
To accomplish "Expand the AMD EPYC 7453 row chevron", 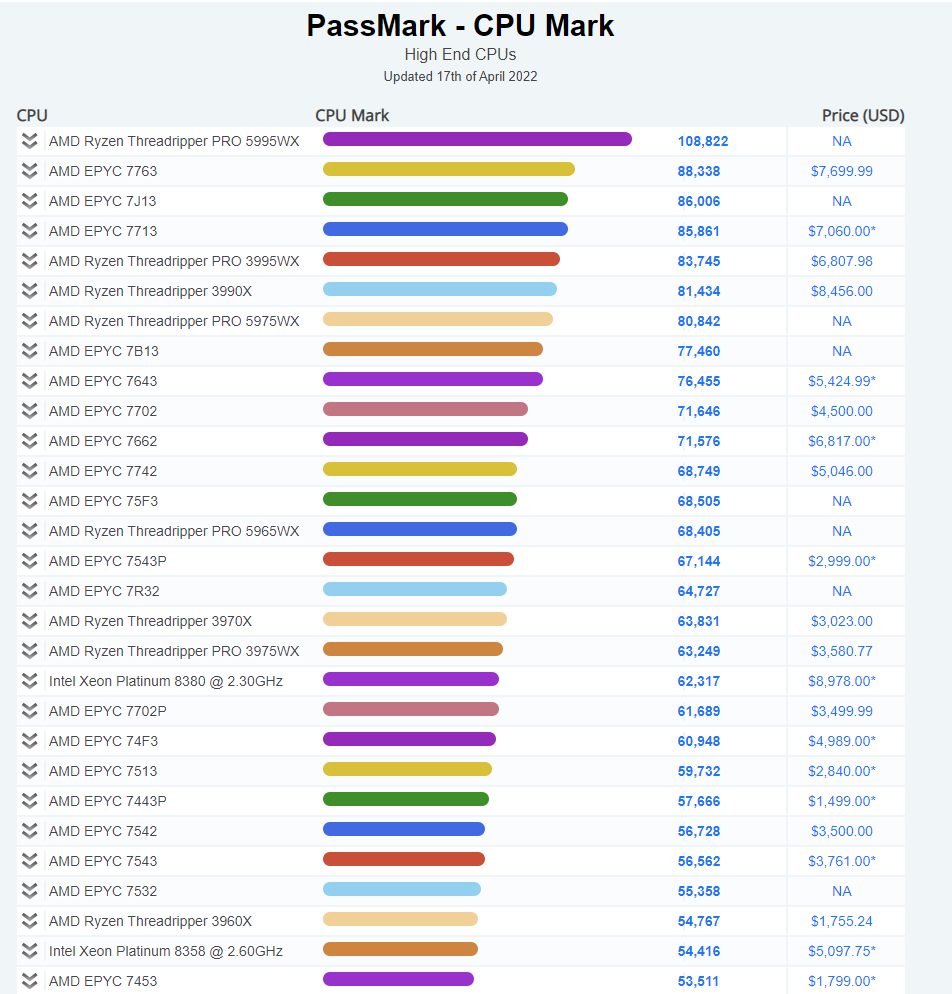I will 29,981.
